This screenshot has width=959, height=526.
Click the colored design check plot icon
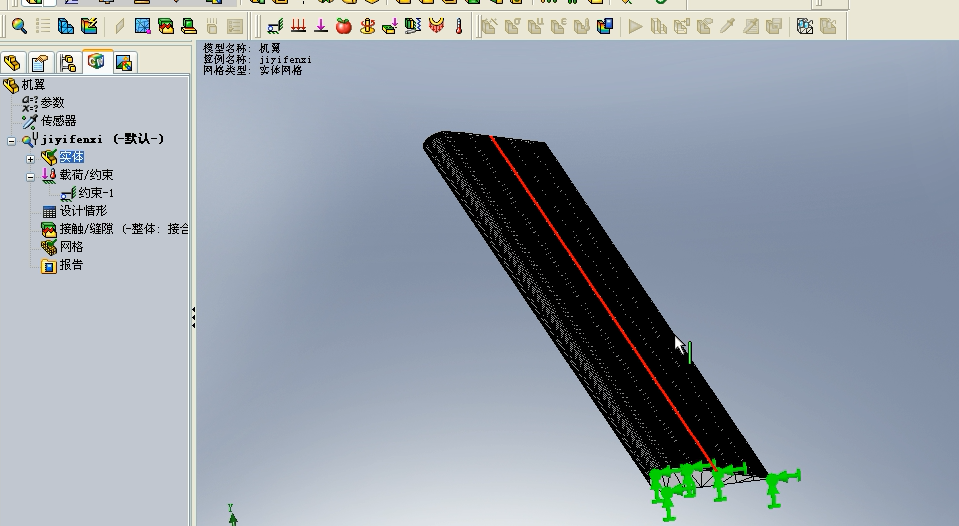pyautogui.click(x=605, y=26)
